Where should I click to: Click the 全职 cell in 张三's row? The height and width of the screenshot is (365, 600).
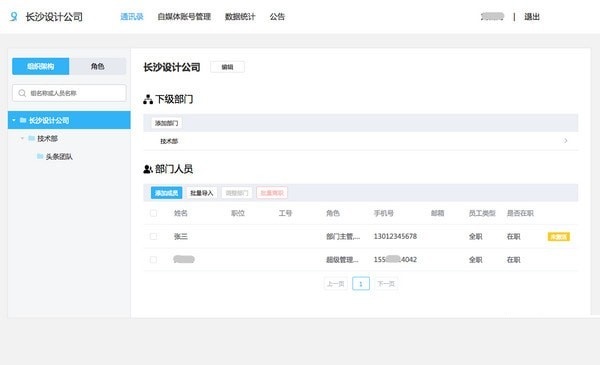click(x=476, y=236)
